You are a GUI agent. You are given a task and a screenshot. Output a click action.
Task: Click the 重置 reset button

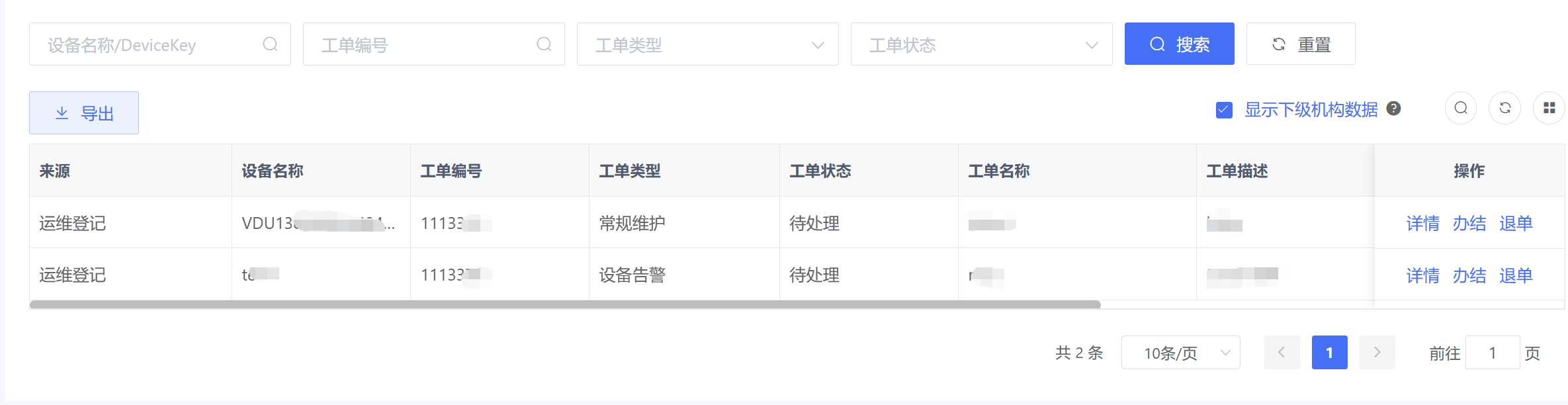click(x=1300, y=44)
